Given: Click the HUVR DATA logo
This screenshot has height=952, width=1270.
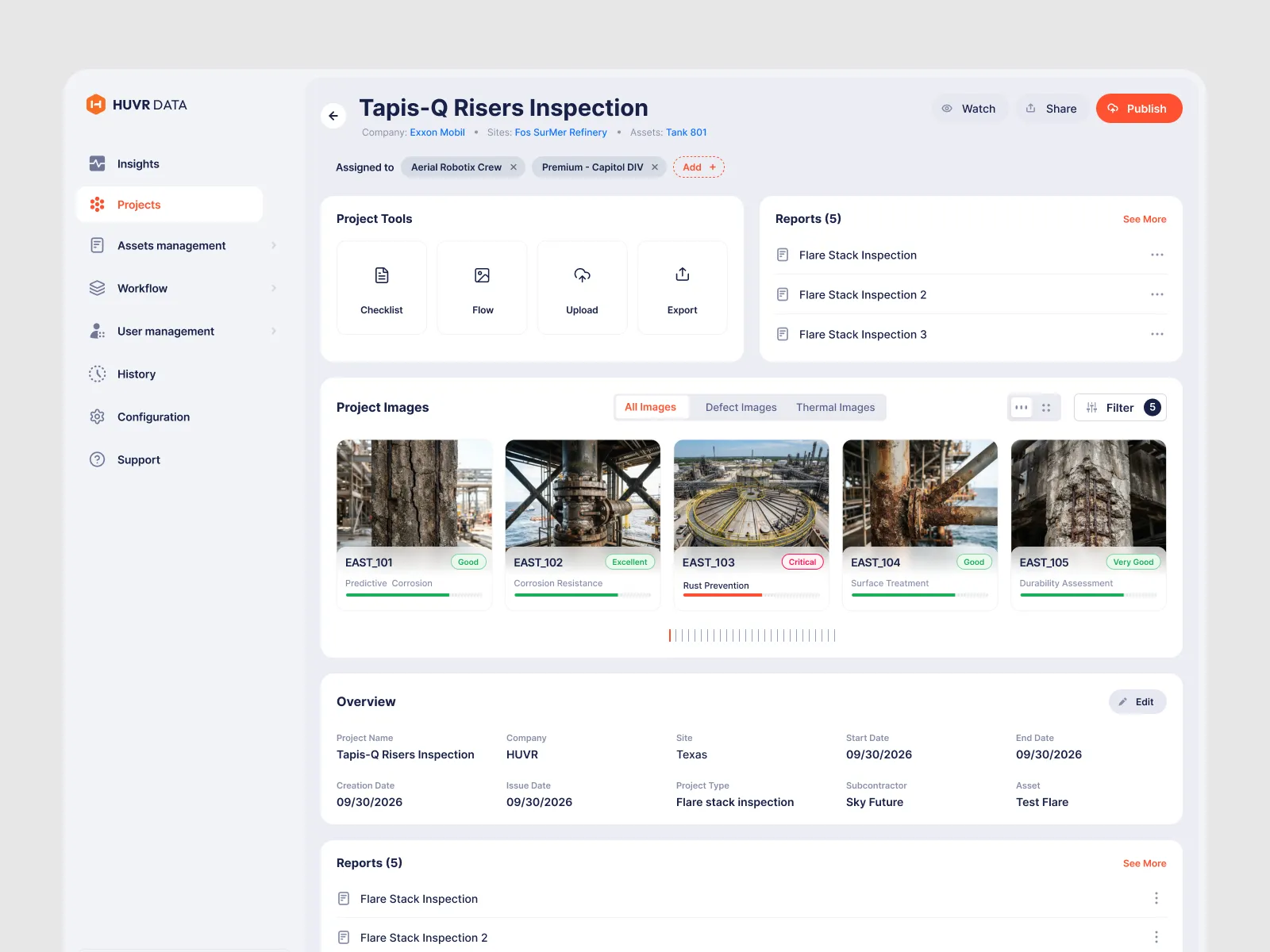Looking at the screenshot, I should [137, 105].
